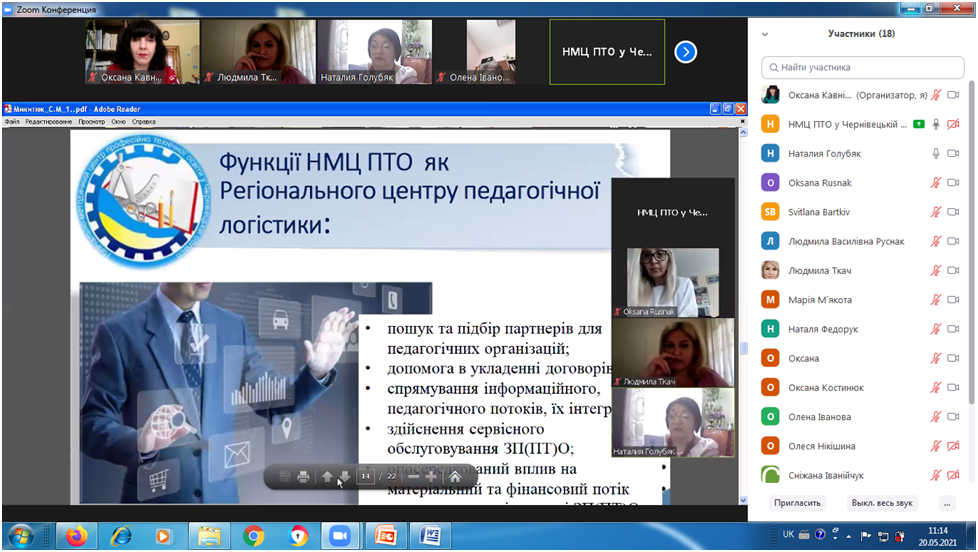The width and height of the screenshot is (978, 552).
Task: Select Оксана Кавн... video thumbnail
Action: click(142, 52)
